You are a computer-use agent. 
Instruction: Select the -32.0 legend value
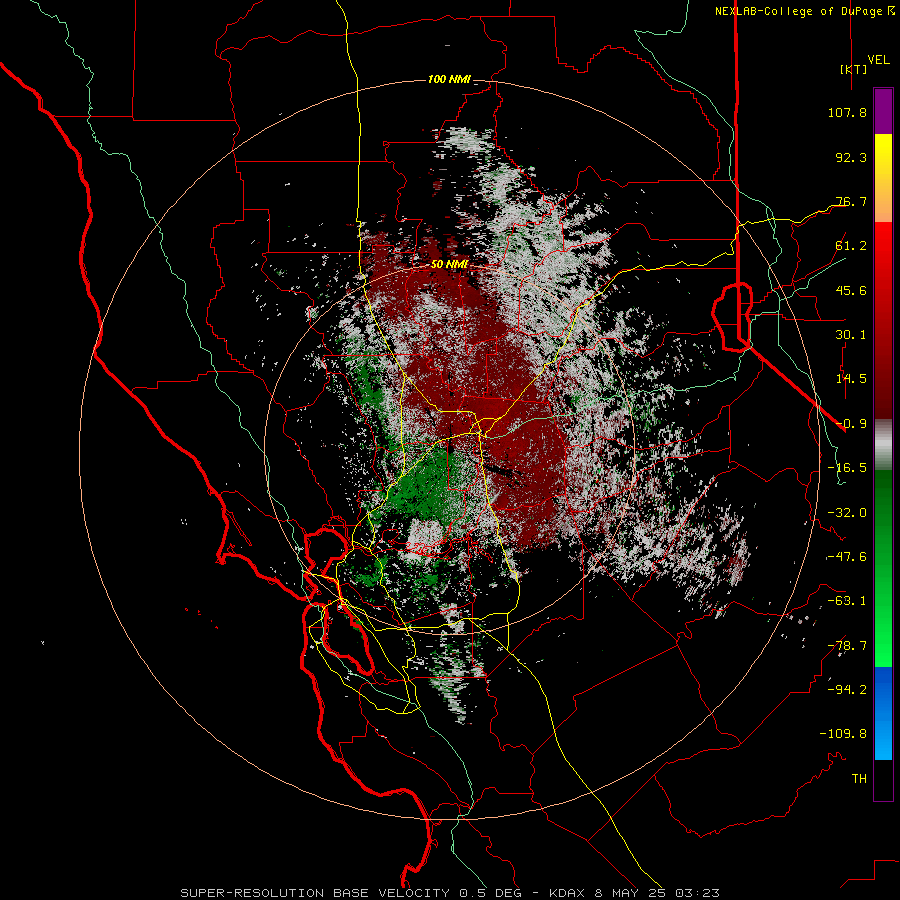[847, 513]
